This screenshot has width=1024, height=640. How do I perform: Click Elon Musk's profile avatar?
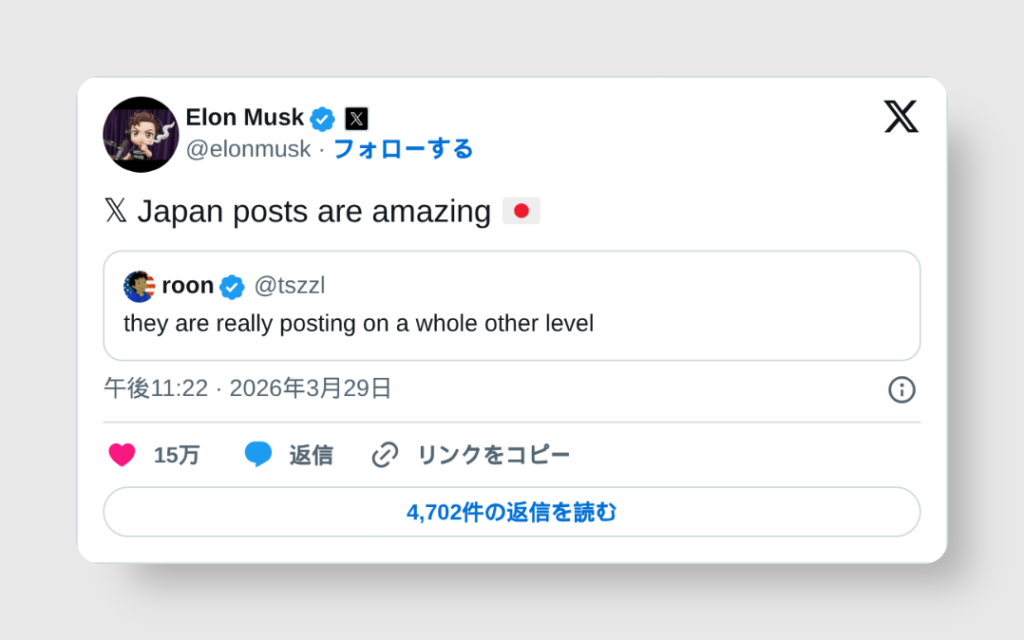pos(141,135)
